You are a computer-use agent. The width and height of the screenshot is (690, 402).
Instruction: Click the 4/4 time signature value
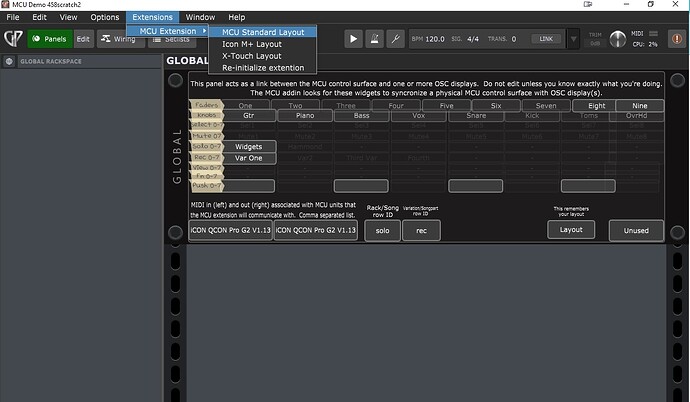coord(473,39)
